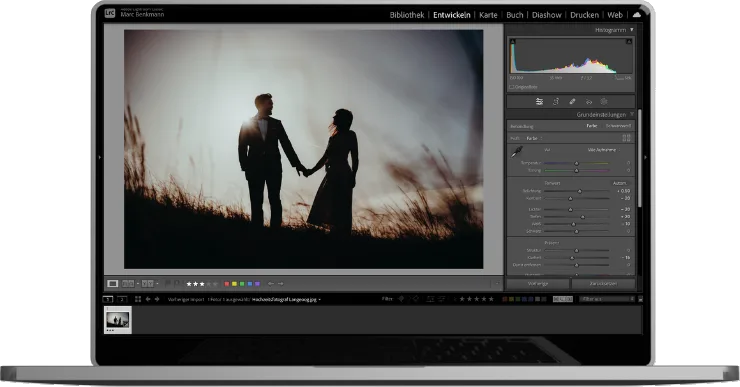Click the Dunst entfernen slider handle
The image size is (740, 387).
coord(576,265)
